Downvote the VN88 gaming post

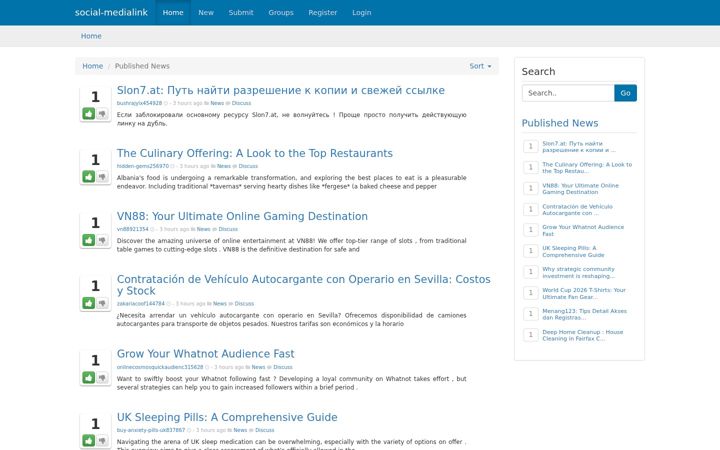click(x=102, y=240)
